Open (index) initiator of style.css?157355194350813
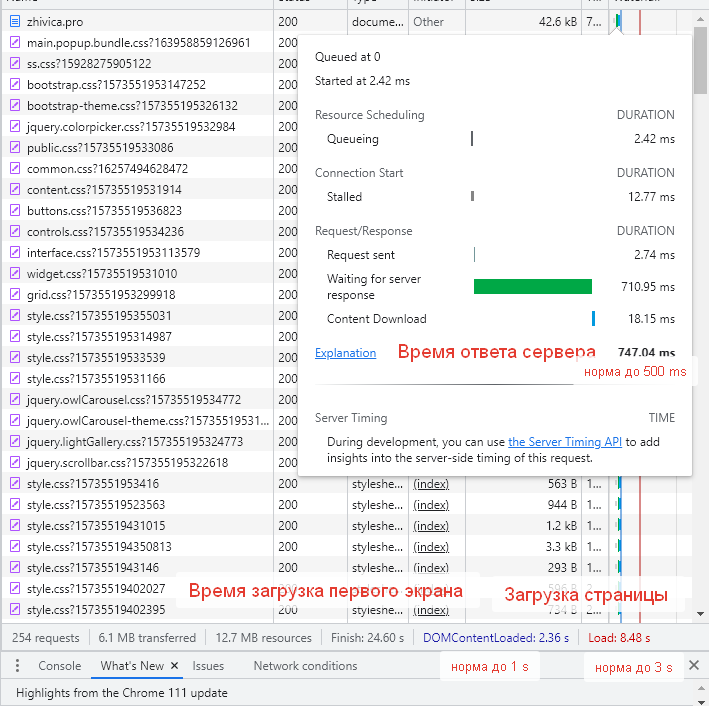This screenshot has width=718, height=706. [x=431, y=547]
